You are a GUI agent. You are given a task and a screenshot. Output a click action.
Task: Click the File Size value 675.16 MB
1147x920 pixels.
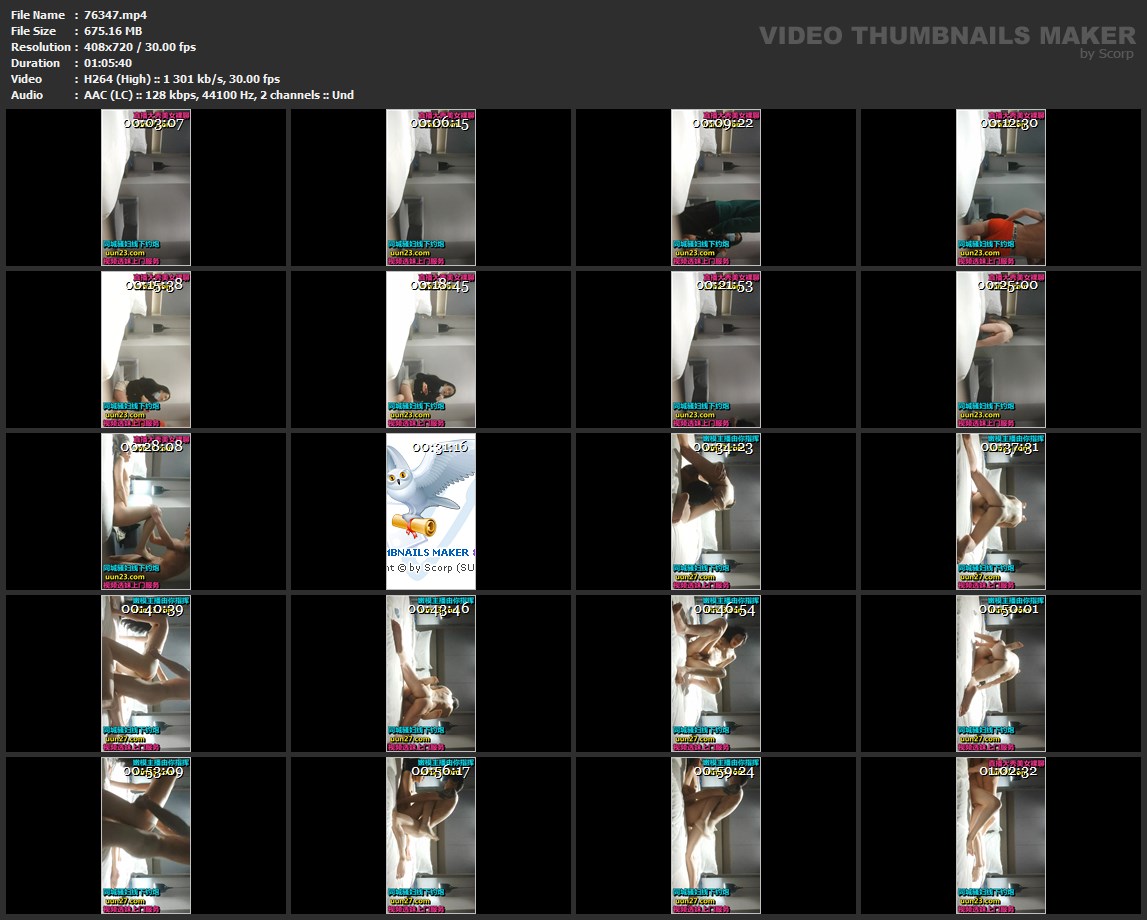point(113,31)
